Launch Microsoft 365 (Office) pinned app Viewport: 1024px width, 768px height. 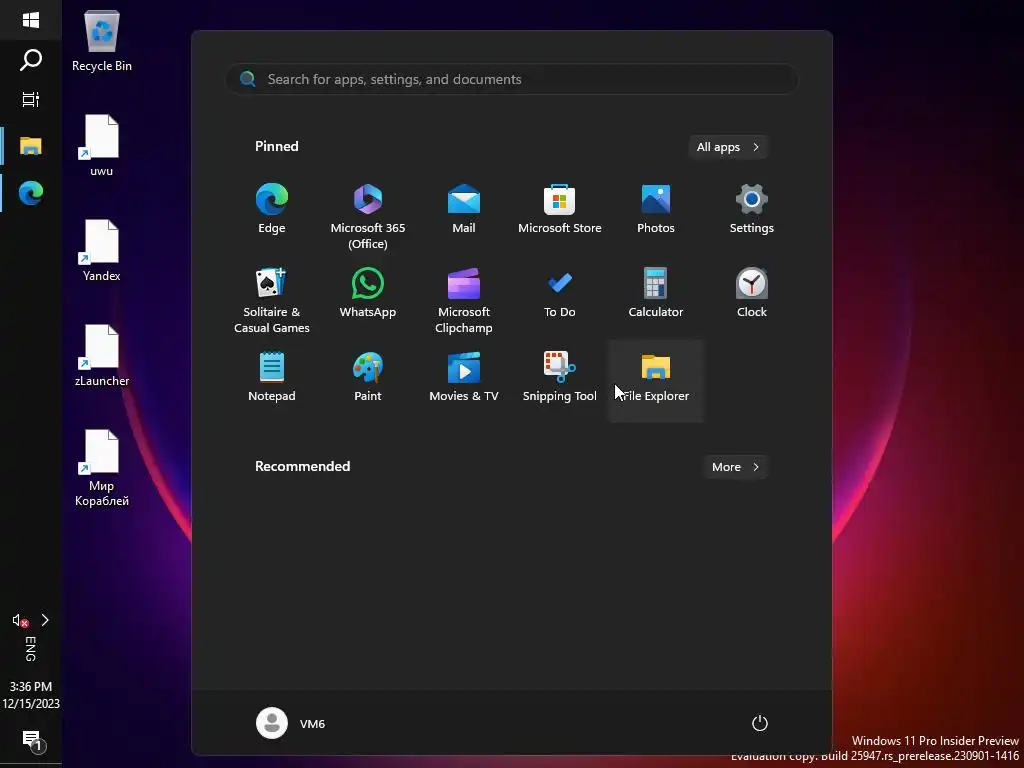368,216
